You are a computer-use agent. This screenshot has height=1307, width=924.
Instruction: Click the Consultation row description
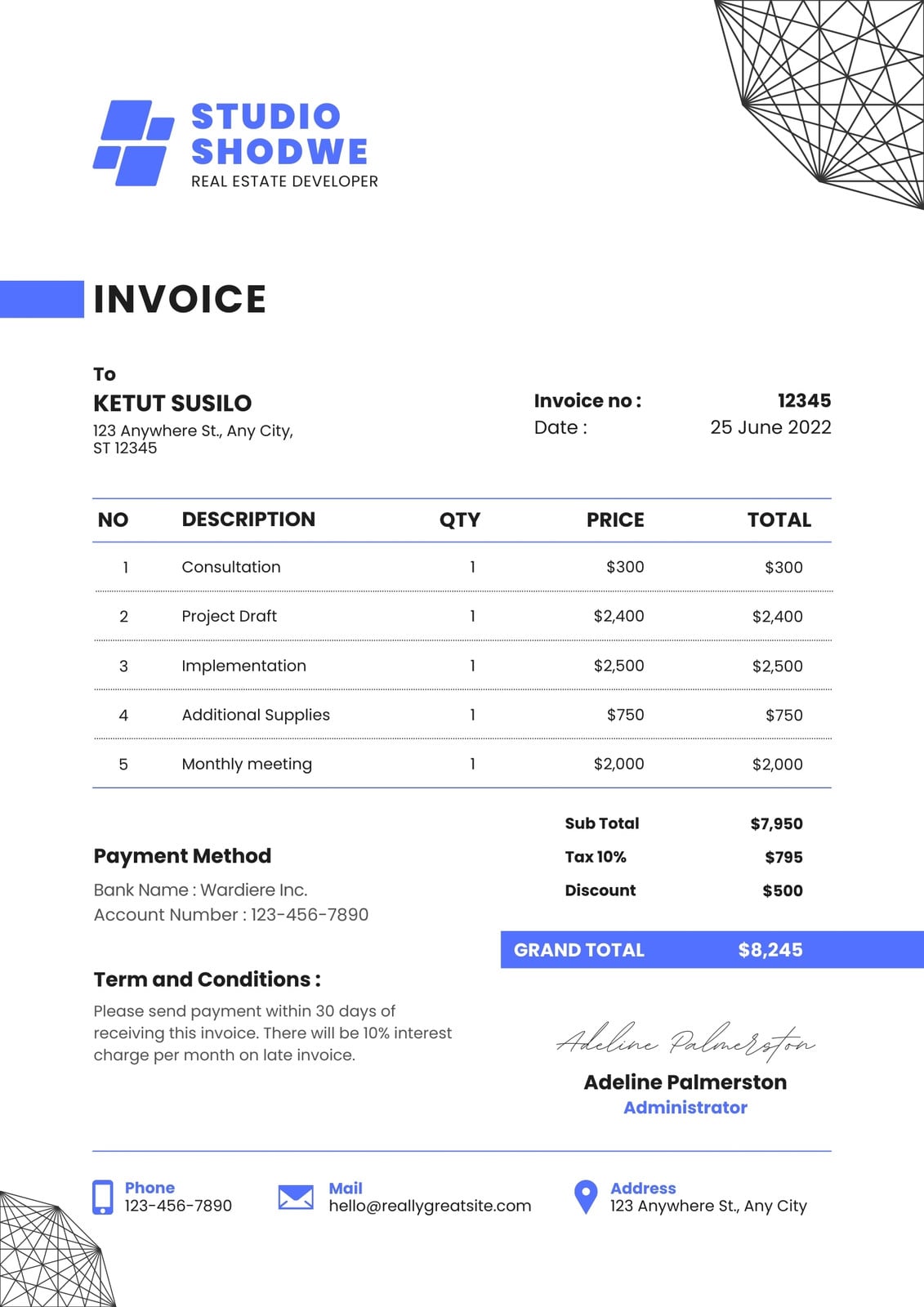pos(231,567)
